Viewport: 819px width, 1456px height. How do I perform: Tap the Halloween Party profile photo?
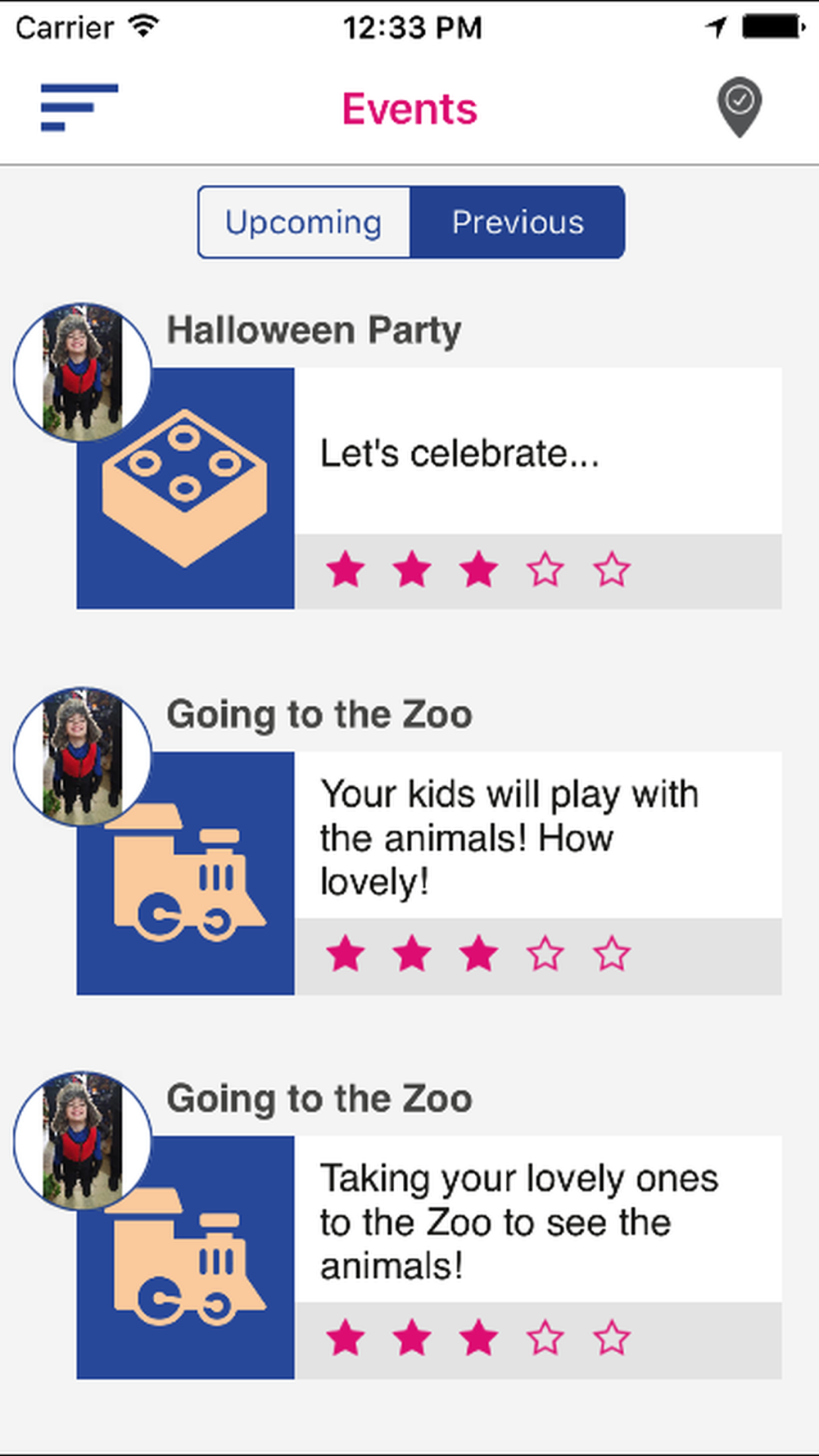click(x=83, y=373)
